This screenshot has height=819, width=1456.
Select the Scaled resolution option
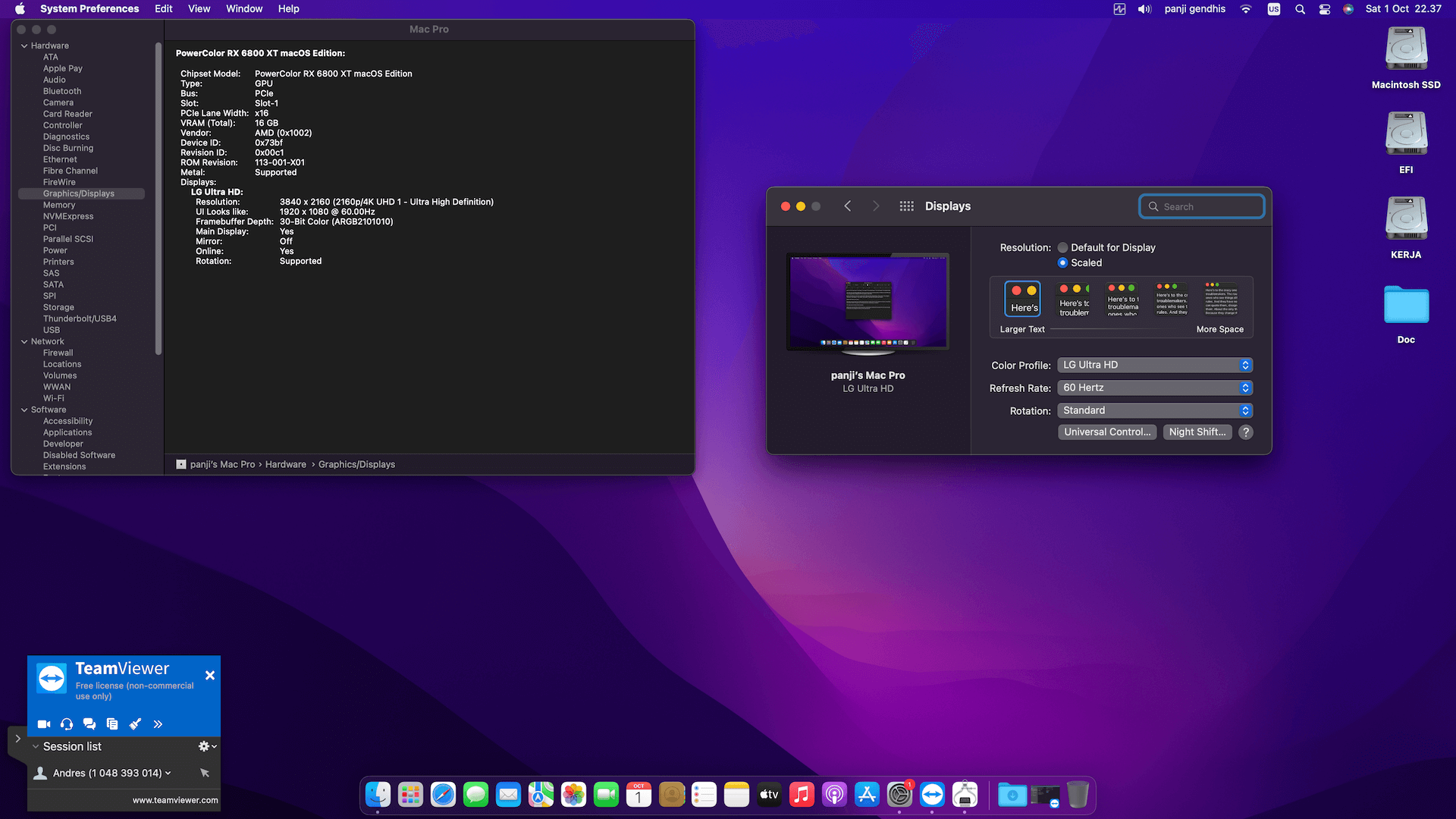(1062, 262)
